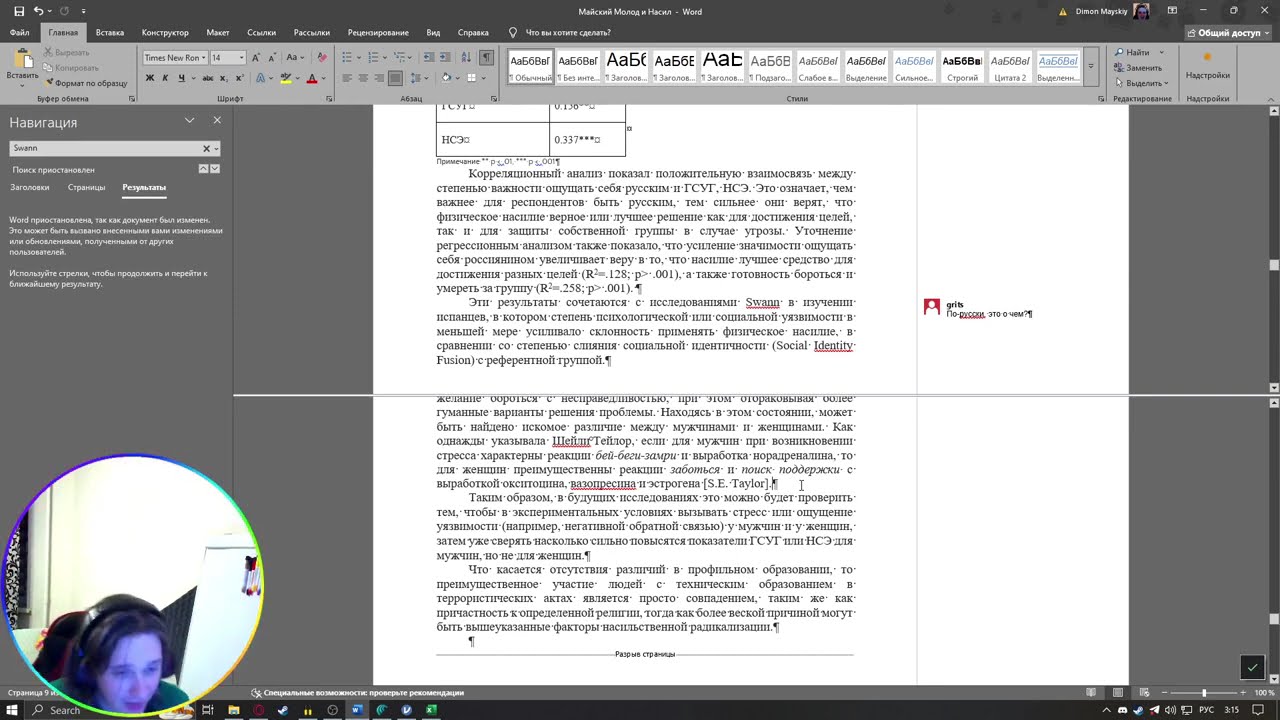Image resolution: width=1280 pixels, height=720 pixels.
Task: Collapse the ribbon with the chevron
Action: pyautogui.click(x=1270, y=98)
